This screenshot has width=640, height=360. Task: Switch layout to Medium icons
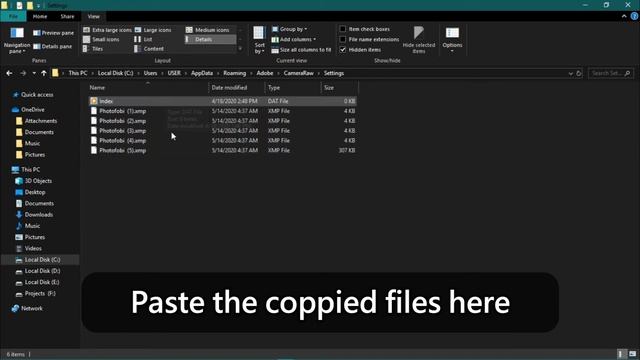pos(207,30)
